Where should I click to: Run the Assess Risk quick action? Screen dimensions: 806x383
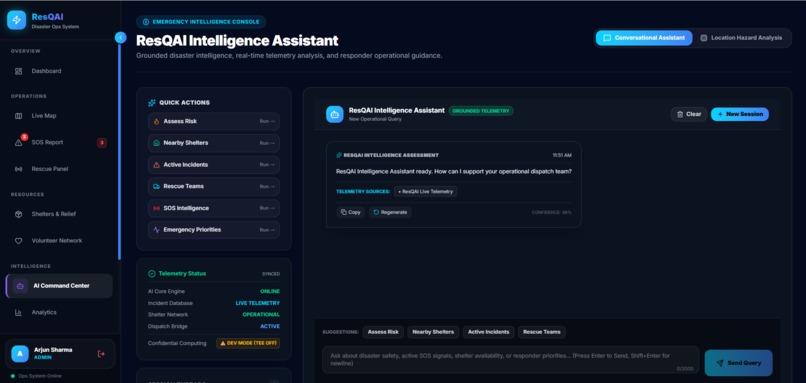(214, 121)
